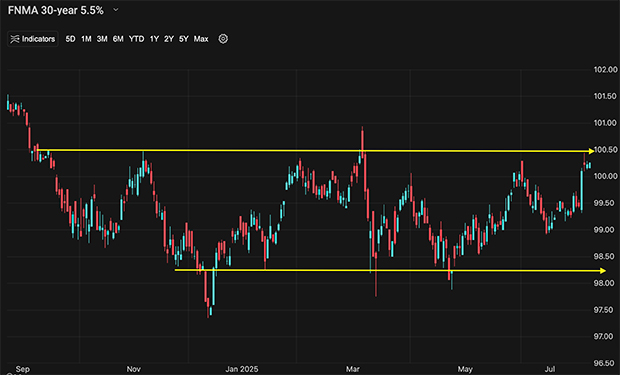Select the 1M time range
The height and width of the screenshot is (375, 620).
[x=86, y=39]
